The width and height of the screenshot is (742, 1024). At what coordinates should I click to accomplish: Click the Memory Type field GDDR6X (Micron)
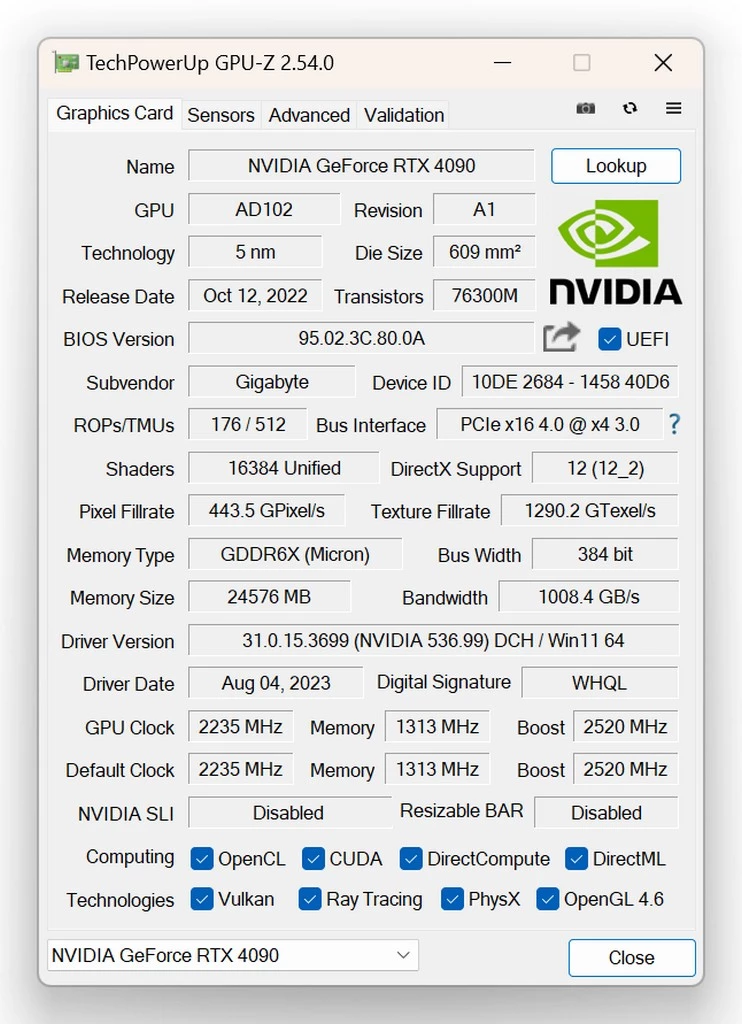pos(295,554)
